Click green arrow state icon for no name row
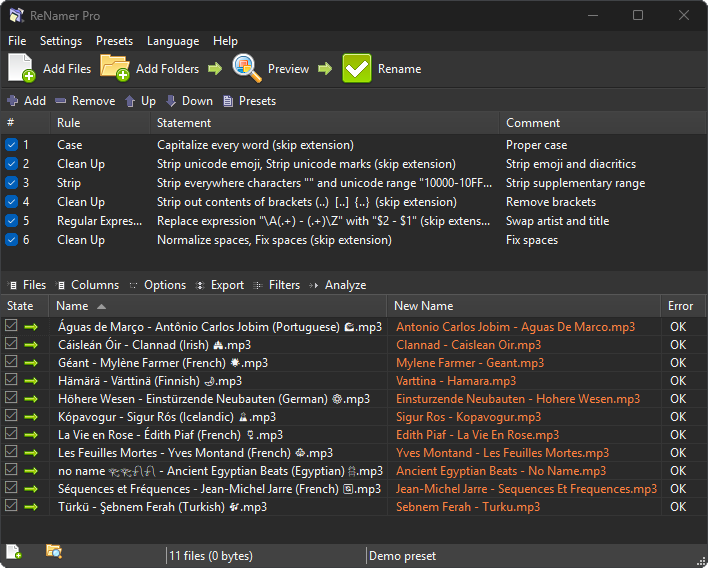Image resolution: width=708 pixels, height=568 pixels. point(31,471)
